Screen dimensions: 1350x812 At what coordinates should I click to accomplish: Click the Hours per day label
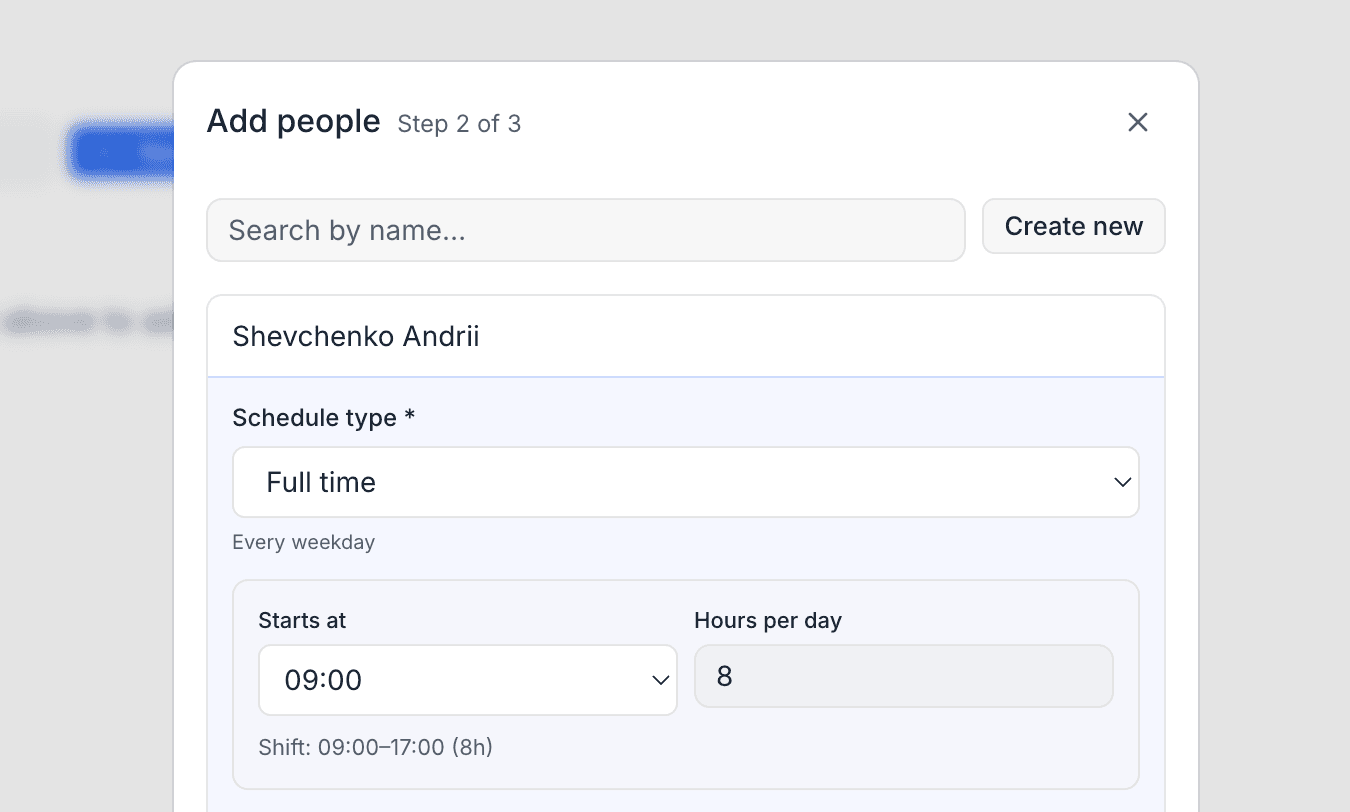[x=768, y=620]
